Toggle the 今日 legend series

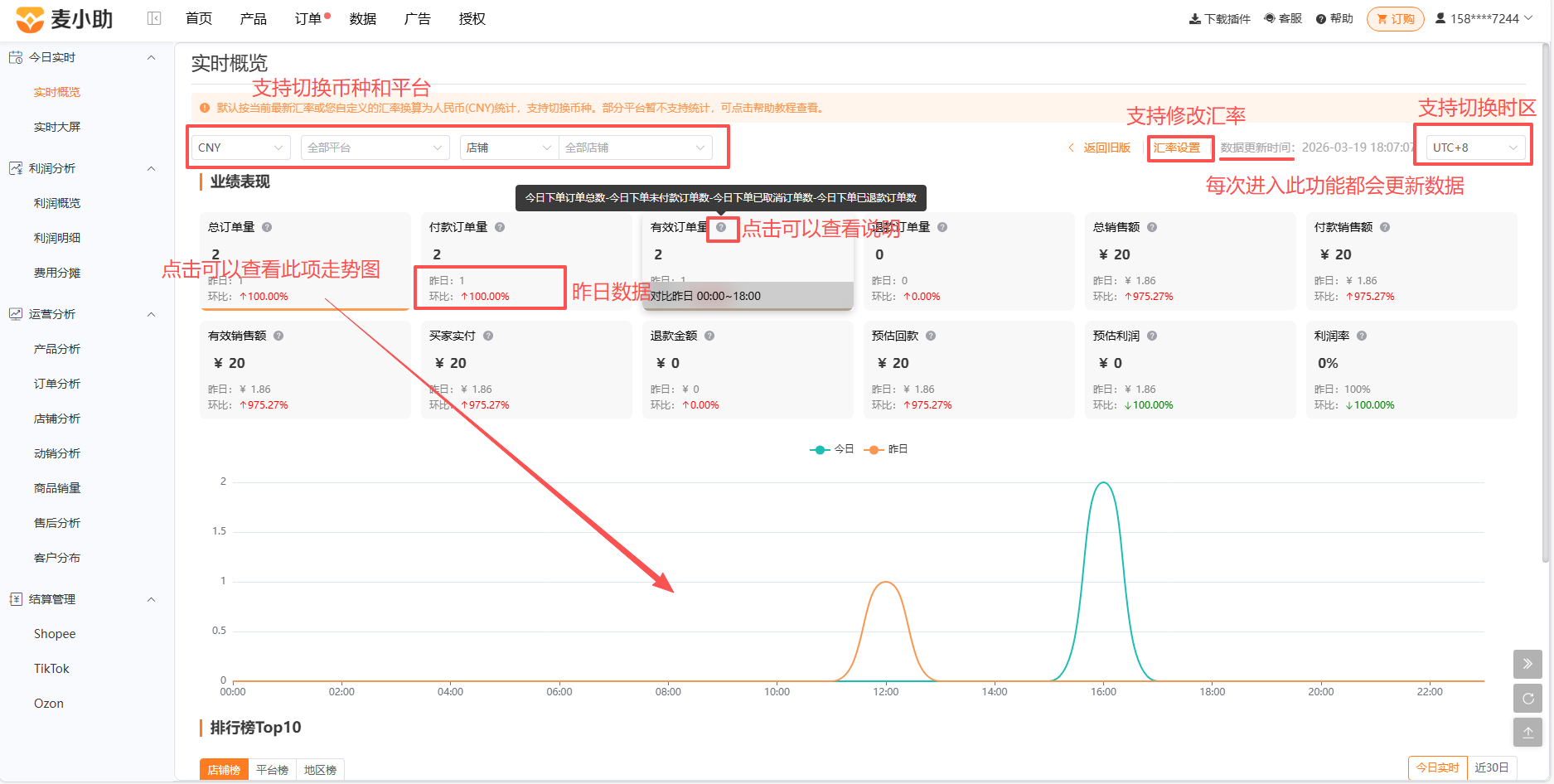(832, 449)
